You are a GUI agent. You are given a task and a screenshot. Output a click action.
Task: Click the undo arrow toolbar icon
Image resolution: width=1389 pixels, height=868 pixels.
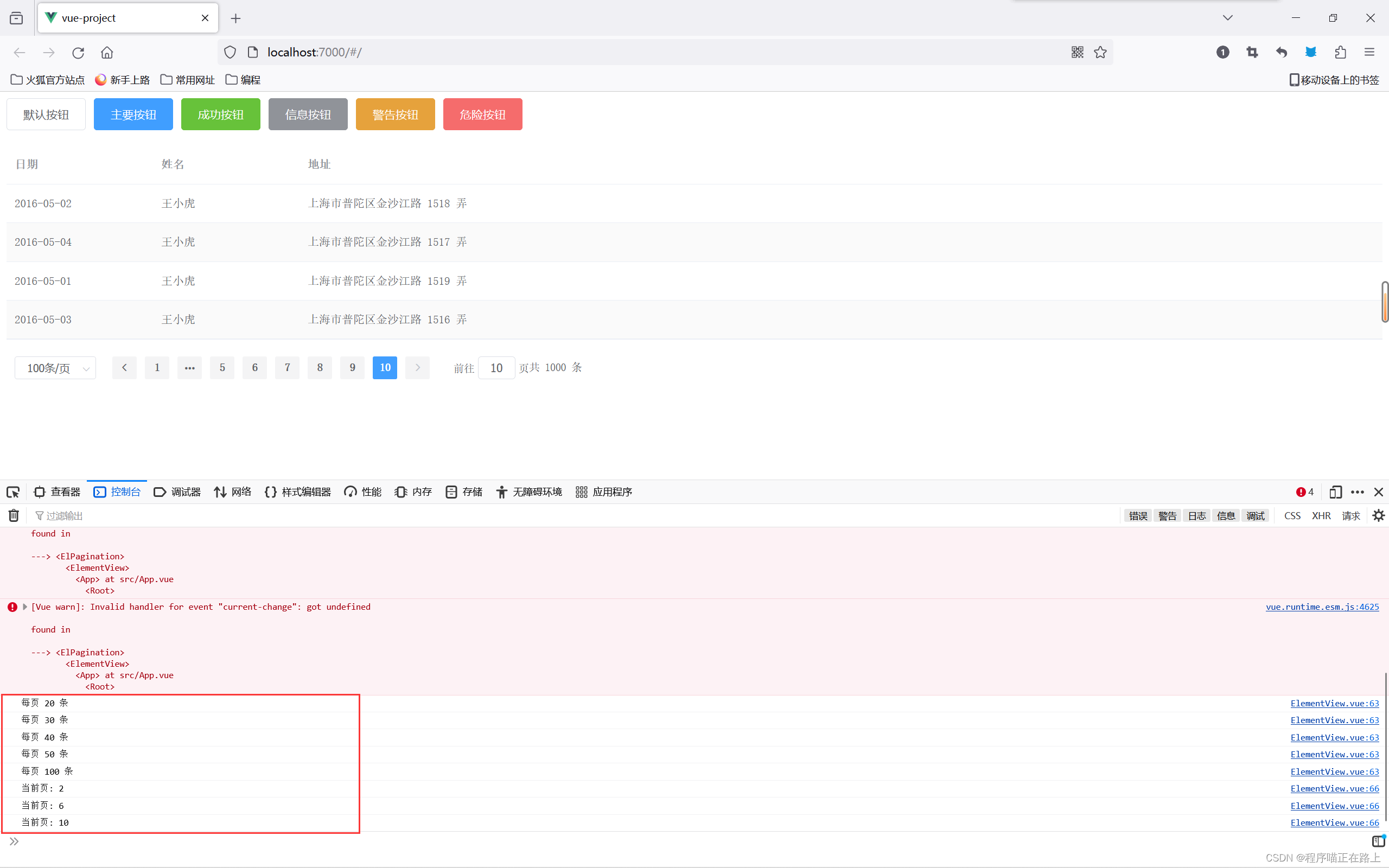[x=1281, y=52]
